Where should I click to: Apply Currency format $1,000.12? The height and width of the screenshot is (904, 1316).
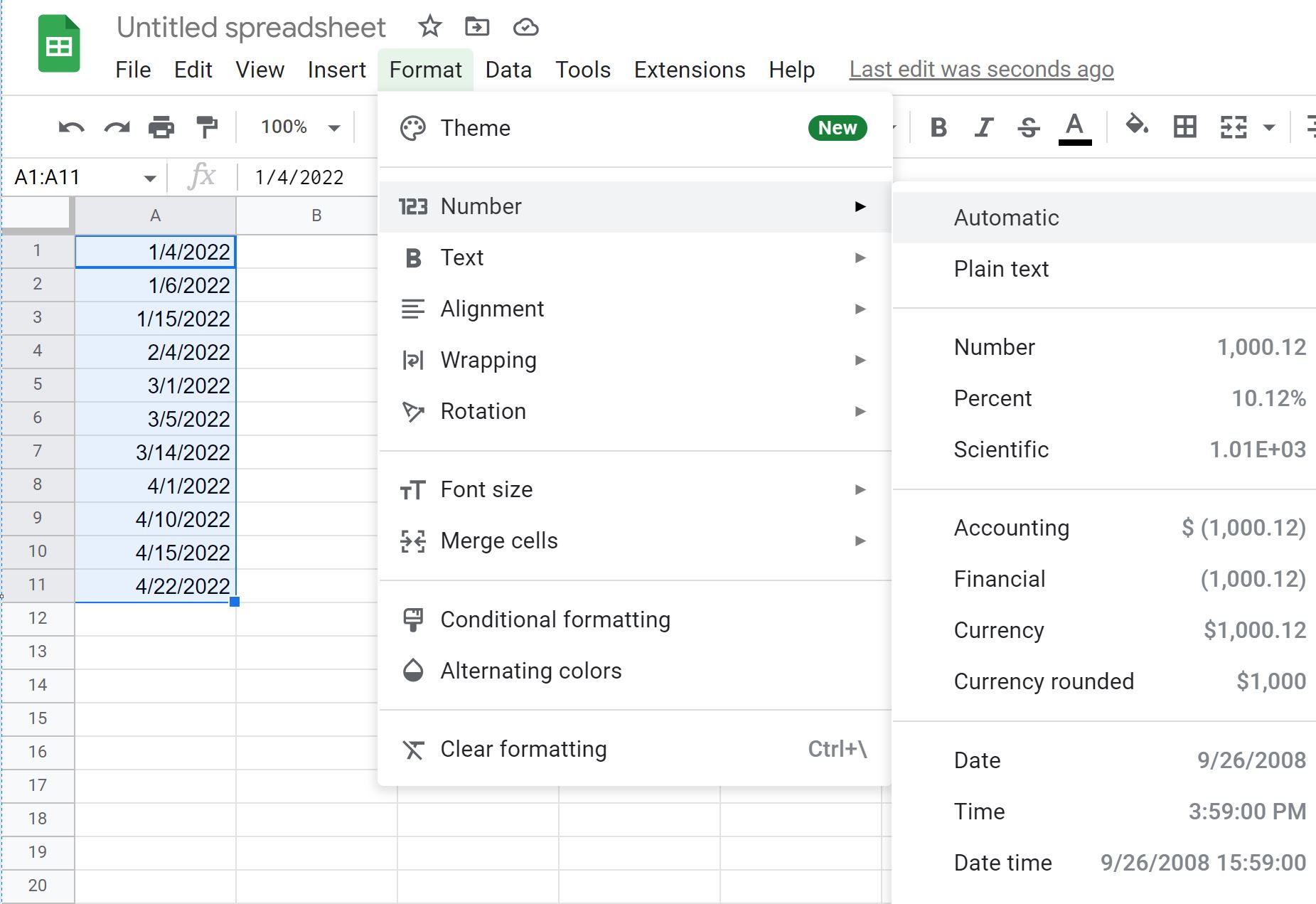click(1104, 630)
